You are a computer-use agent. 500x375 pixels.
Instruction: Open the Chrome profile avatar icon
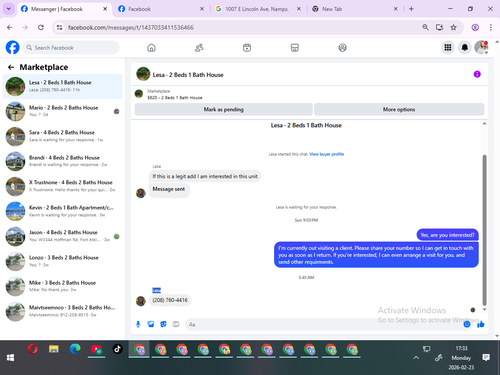(x=475, y=27)
